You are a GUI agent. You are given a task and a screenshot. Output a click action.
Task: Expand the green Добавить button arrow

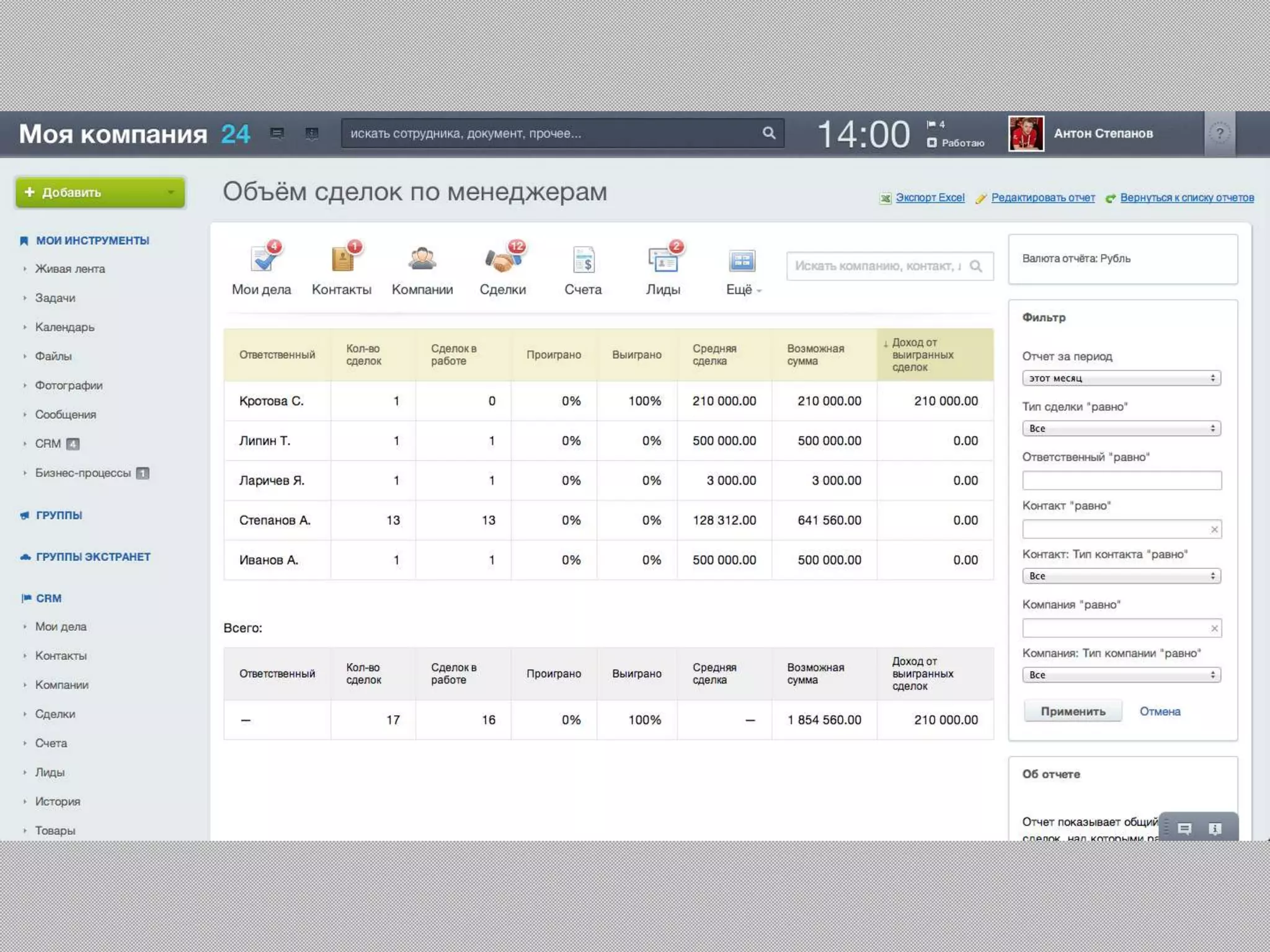(171, 193)
